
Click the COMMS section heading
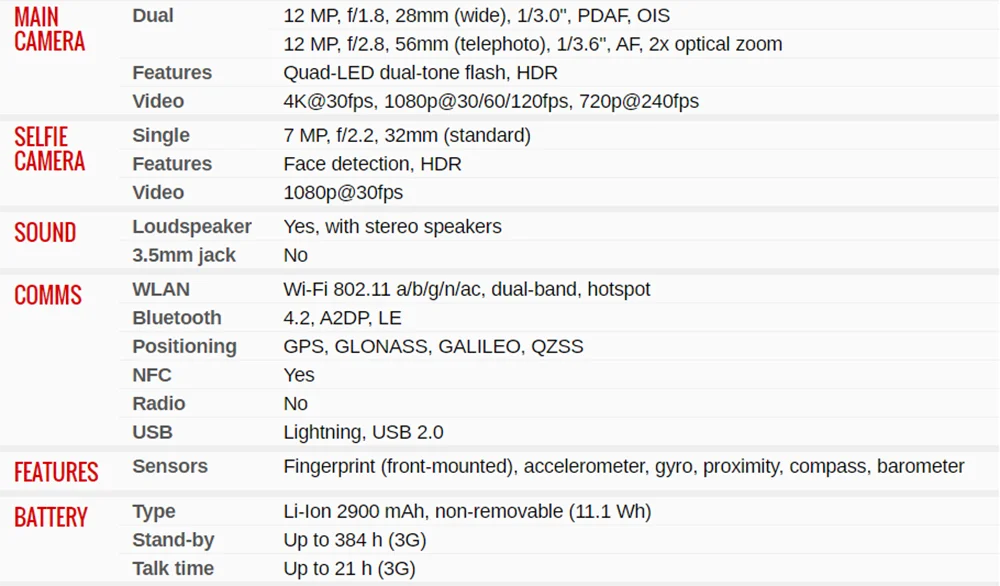[x=48, y=296]
